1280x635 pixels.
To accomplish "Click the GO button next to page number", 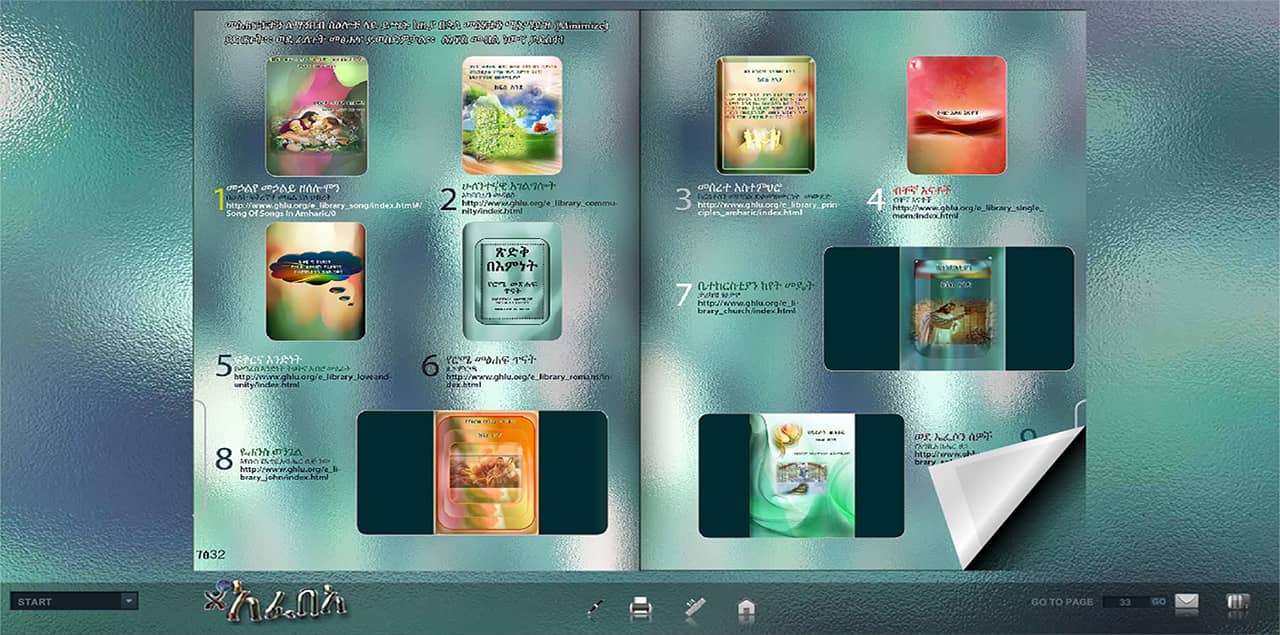I will click(x=1158, y=602).
